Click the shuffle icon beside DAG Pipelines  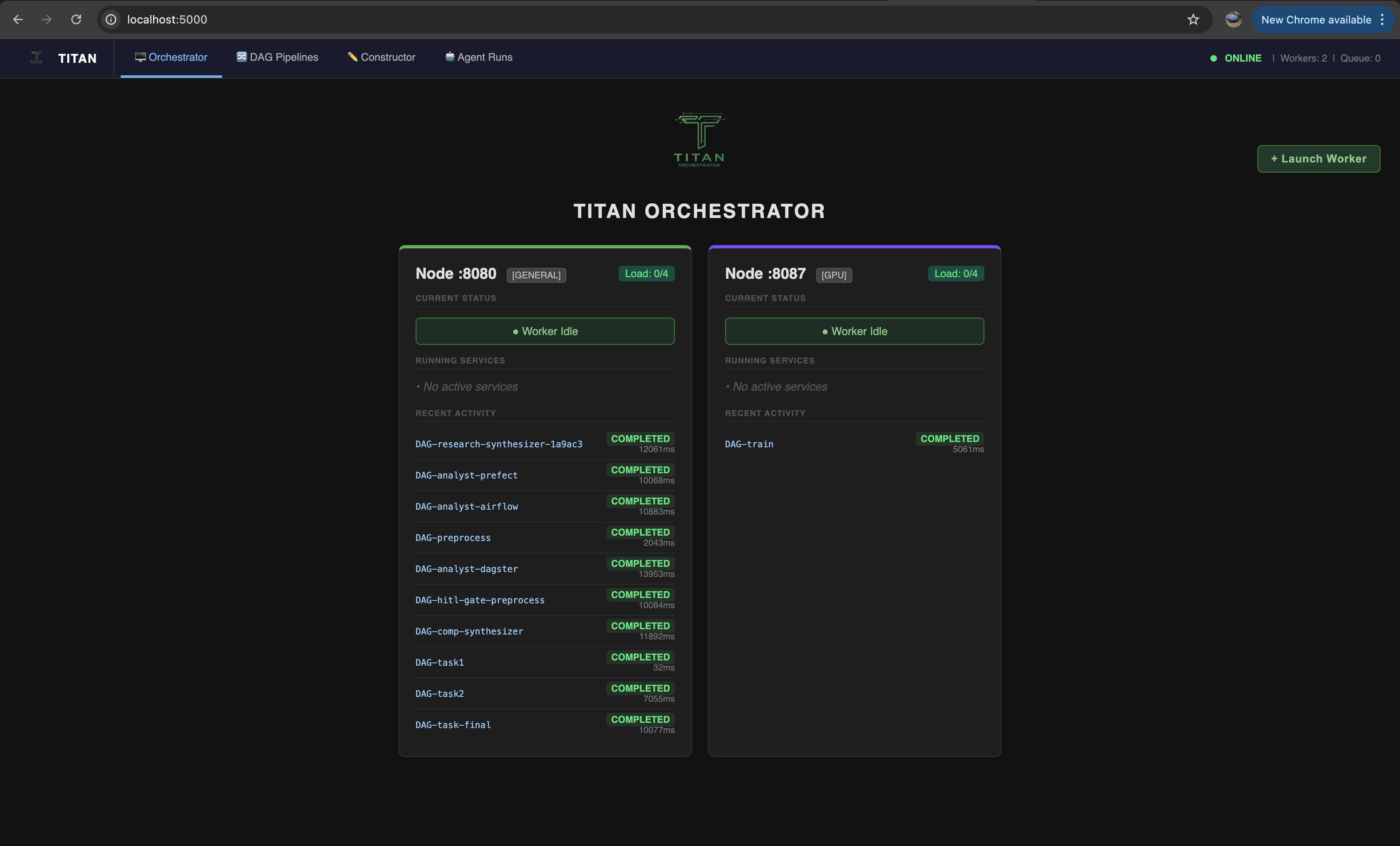241,57
